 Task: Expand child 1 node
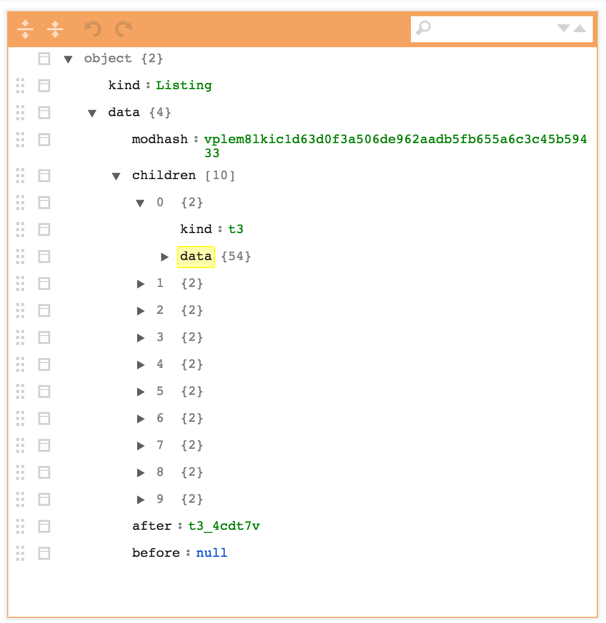coord(140,284)
